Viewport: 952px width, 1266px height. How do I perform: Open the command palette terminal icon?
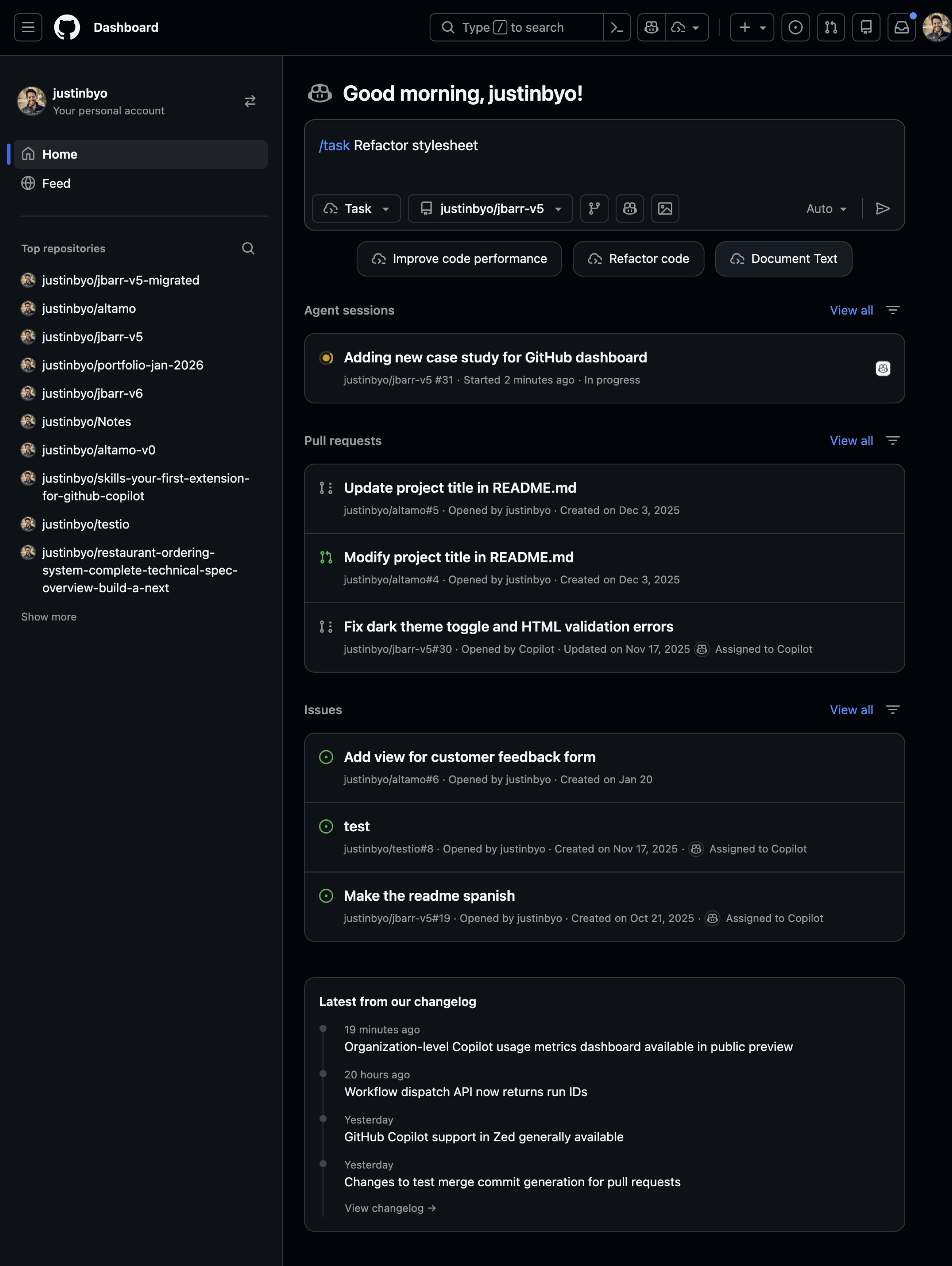[616, 27]
